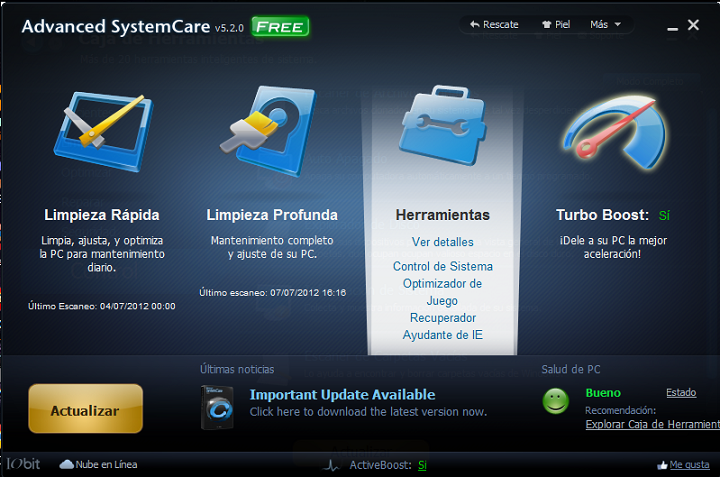This screenshot has height=477, width=720.
Task: Open Limpieza Rápida monitor icon
Action: point(101,134)
